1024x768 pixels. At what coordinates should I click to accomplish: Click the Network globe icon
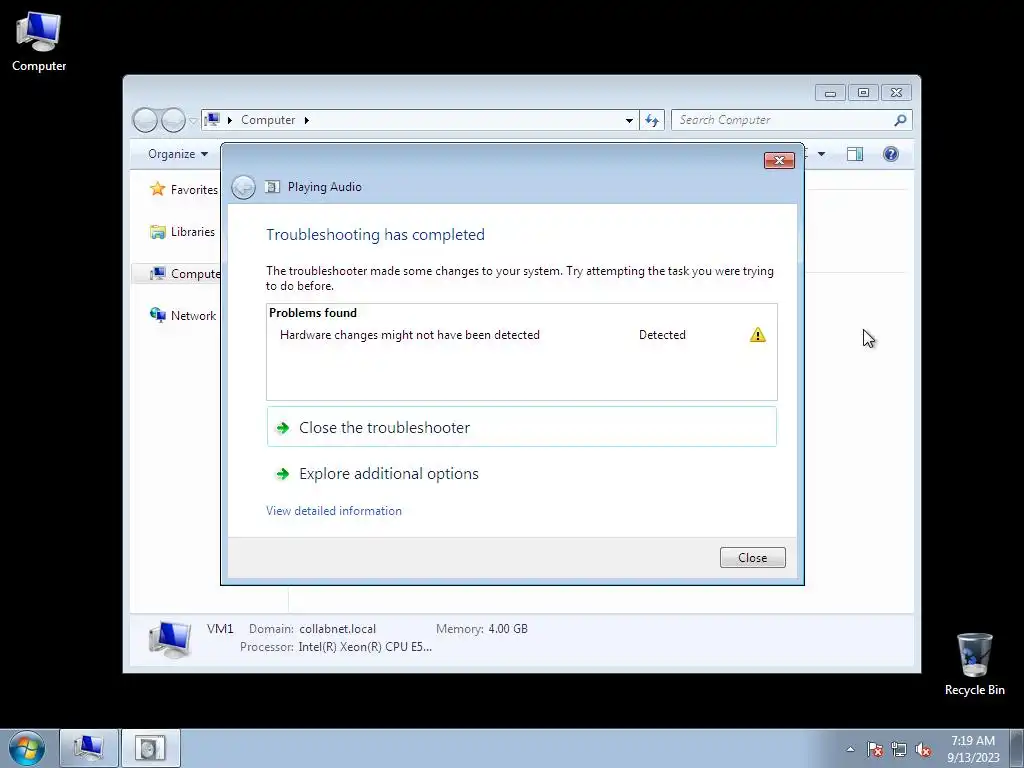[x=157, y=315]
